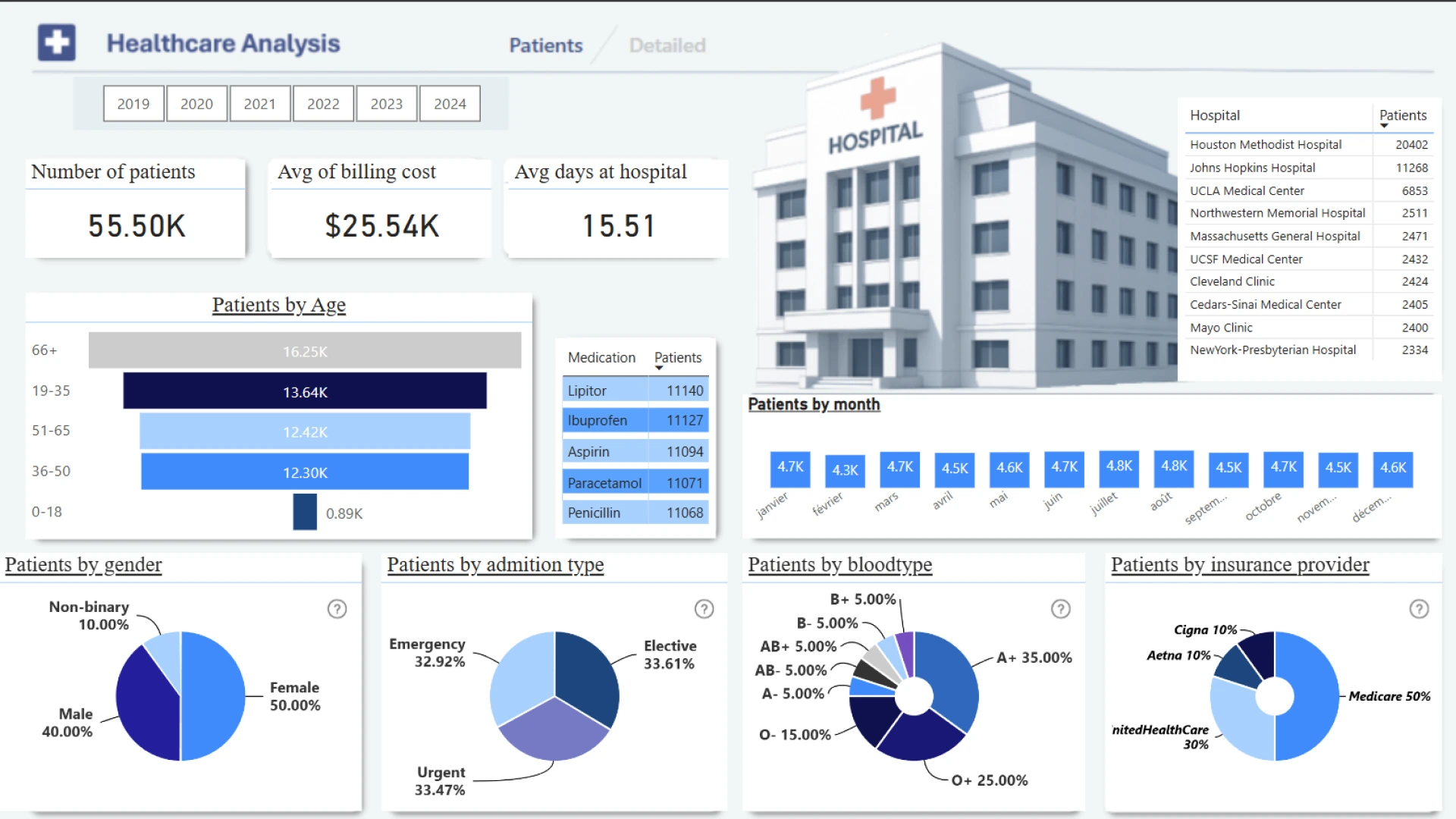Select the juillet month bar

(1119, 467)
